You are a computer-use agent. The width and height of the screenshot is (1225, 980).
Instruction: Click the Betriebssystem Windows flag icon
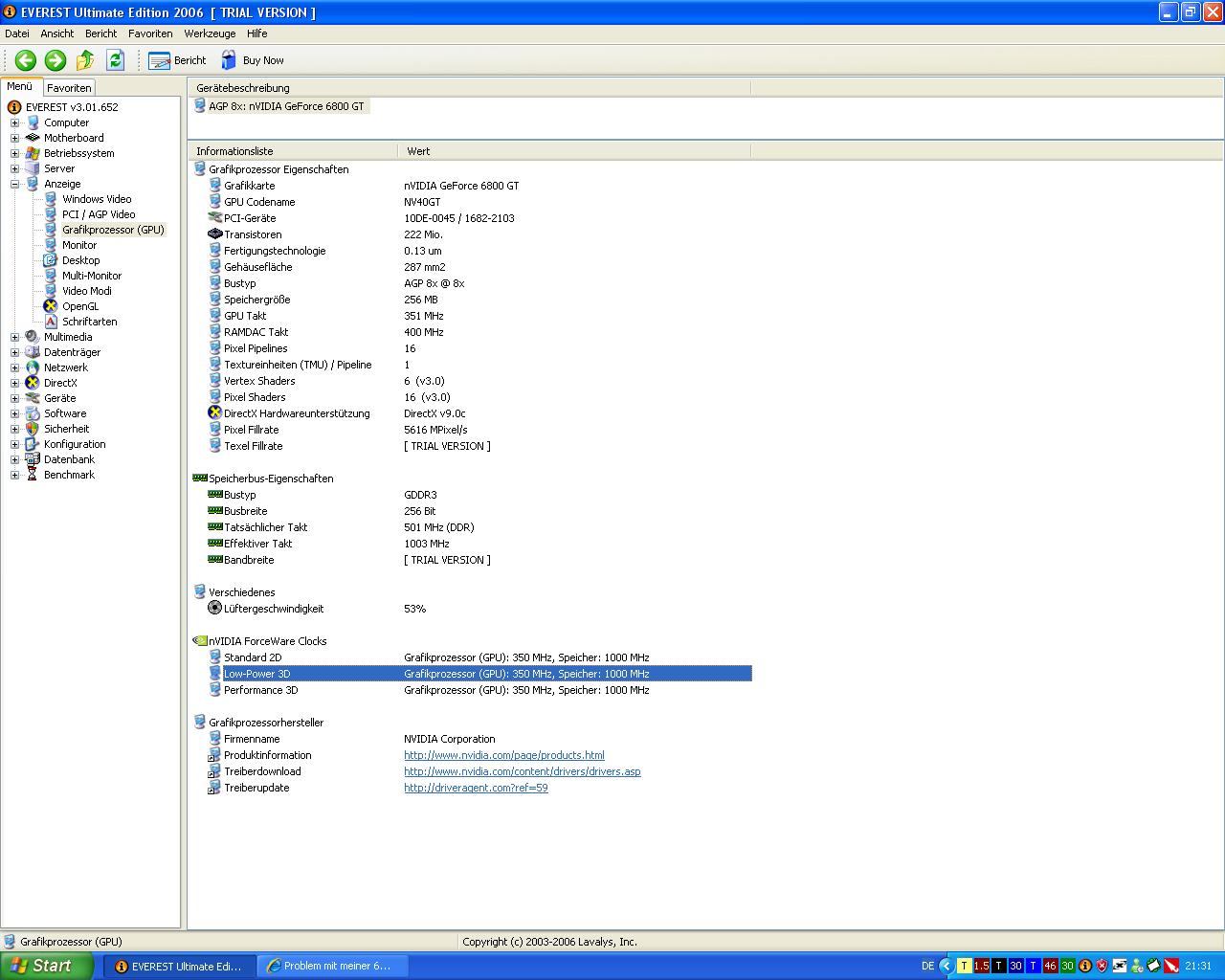[33, 153]
